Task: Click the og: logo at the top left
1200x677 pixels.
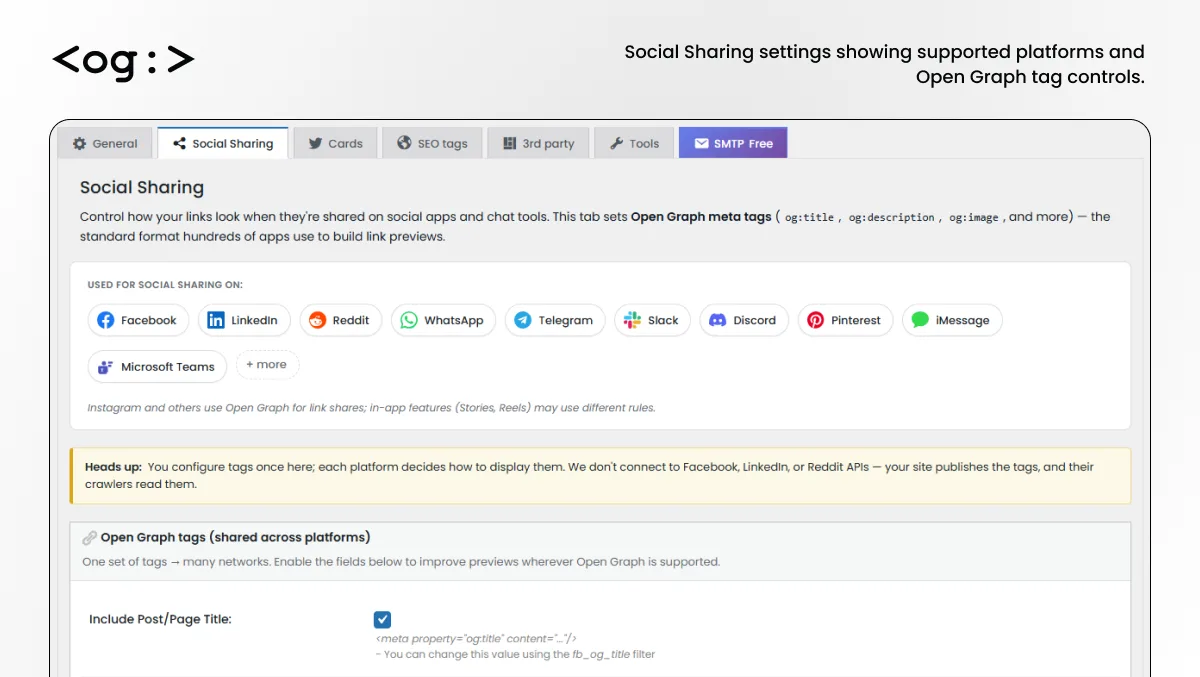Action: tap(123, 60)
